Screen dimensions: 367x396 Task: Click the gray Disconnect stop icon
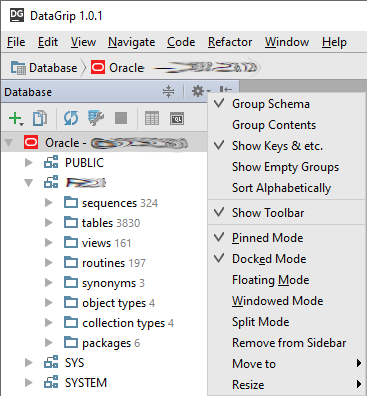point(121,118)
